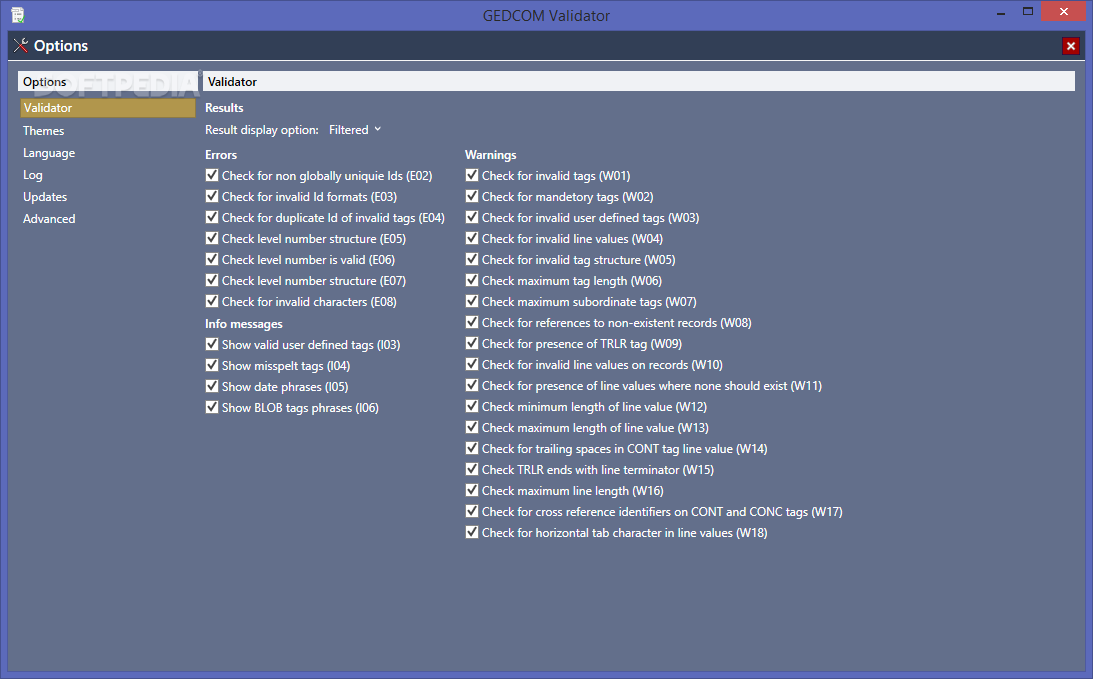Open the Advanced options category
Image resolution: width=1093 pixels, height=679 pixels.
tap(49, 219)
